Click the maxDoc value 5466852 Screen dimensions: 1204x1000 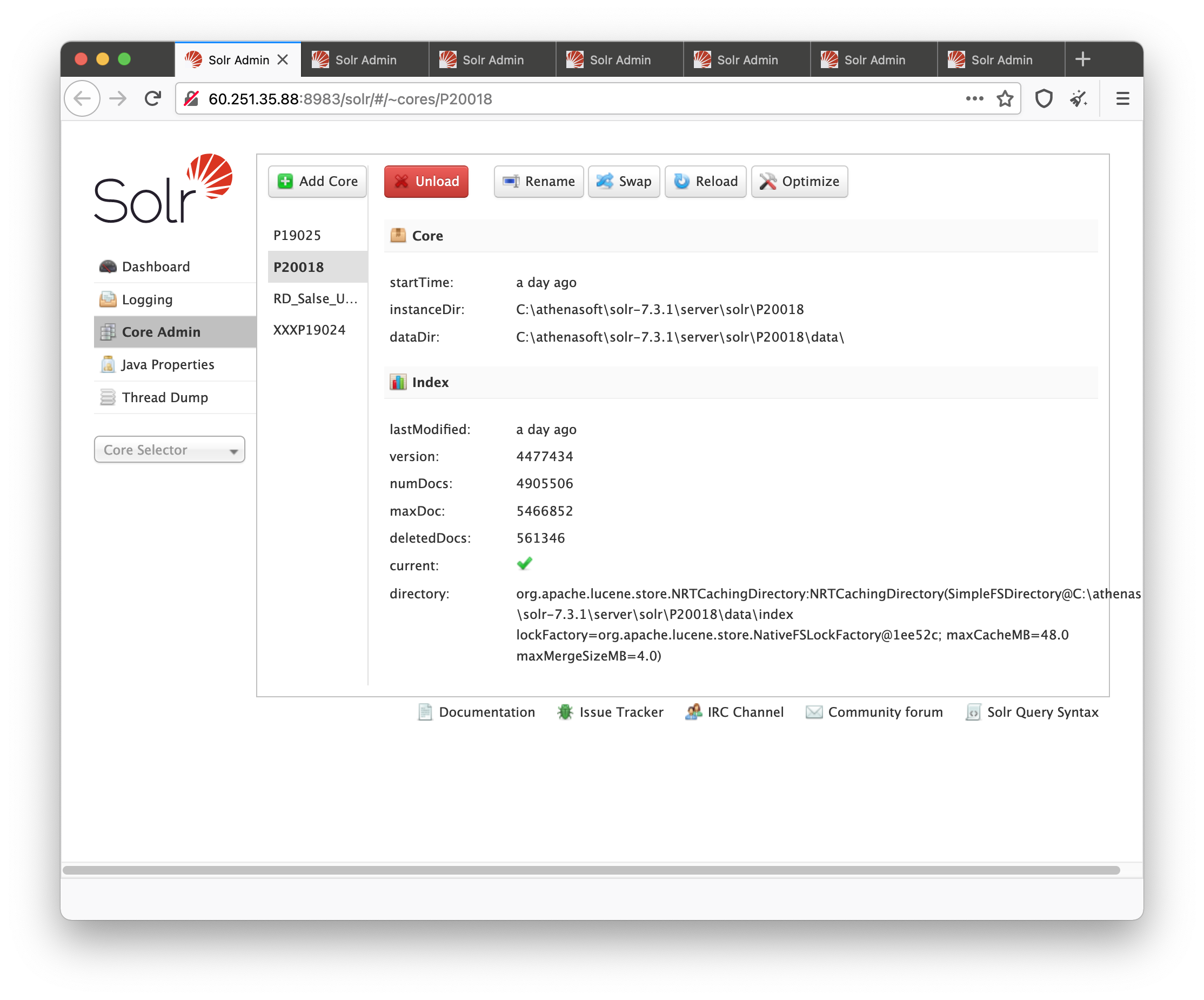coord(544,511)
